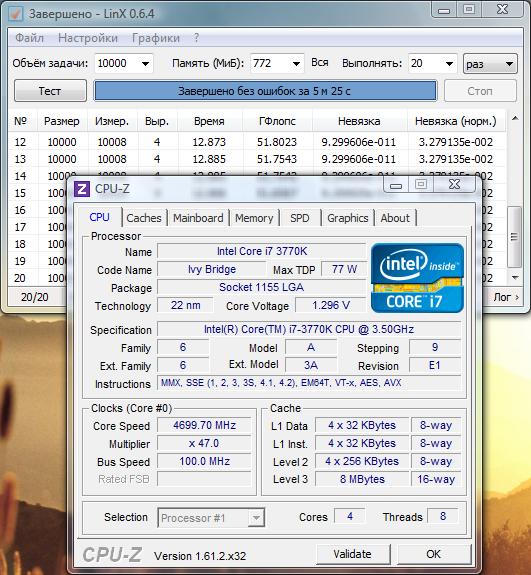Open the Memory tab
Viewport: 531px width, 575px height.
[254, 218]
